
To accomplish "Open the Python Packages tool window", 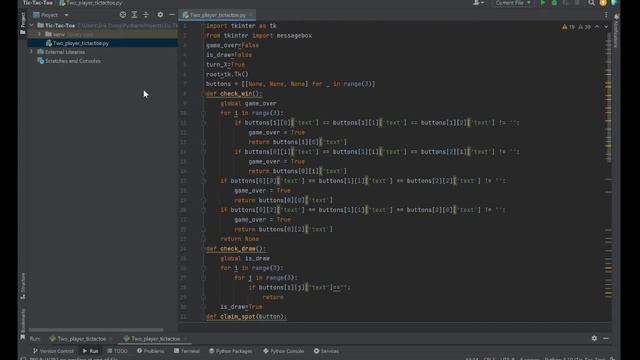I will coord(231,351).
